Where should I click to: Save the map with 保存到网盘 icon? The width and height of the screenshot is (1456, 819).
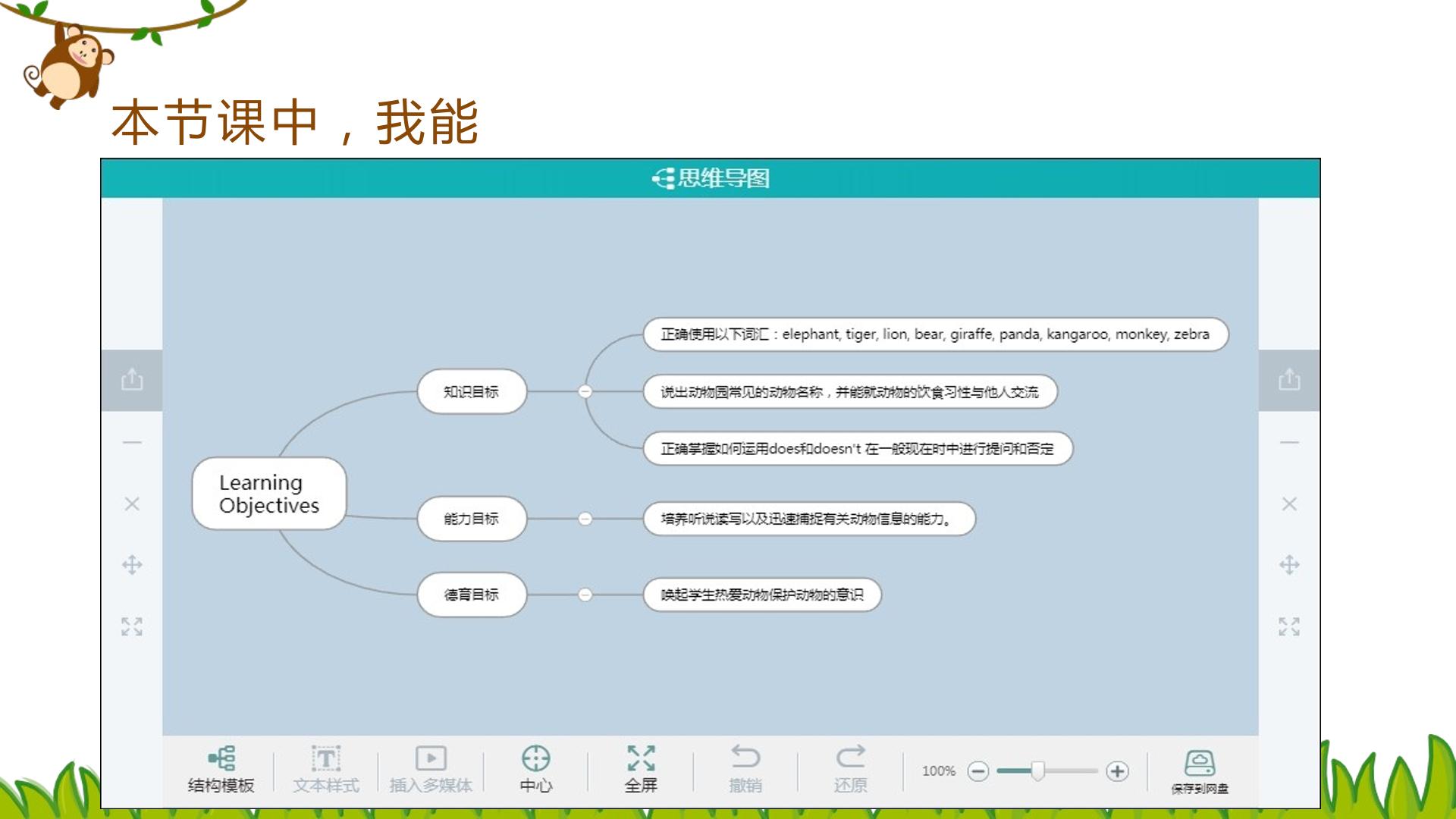point(1200,762)
